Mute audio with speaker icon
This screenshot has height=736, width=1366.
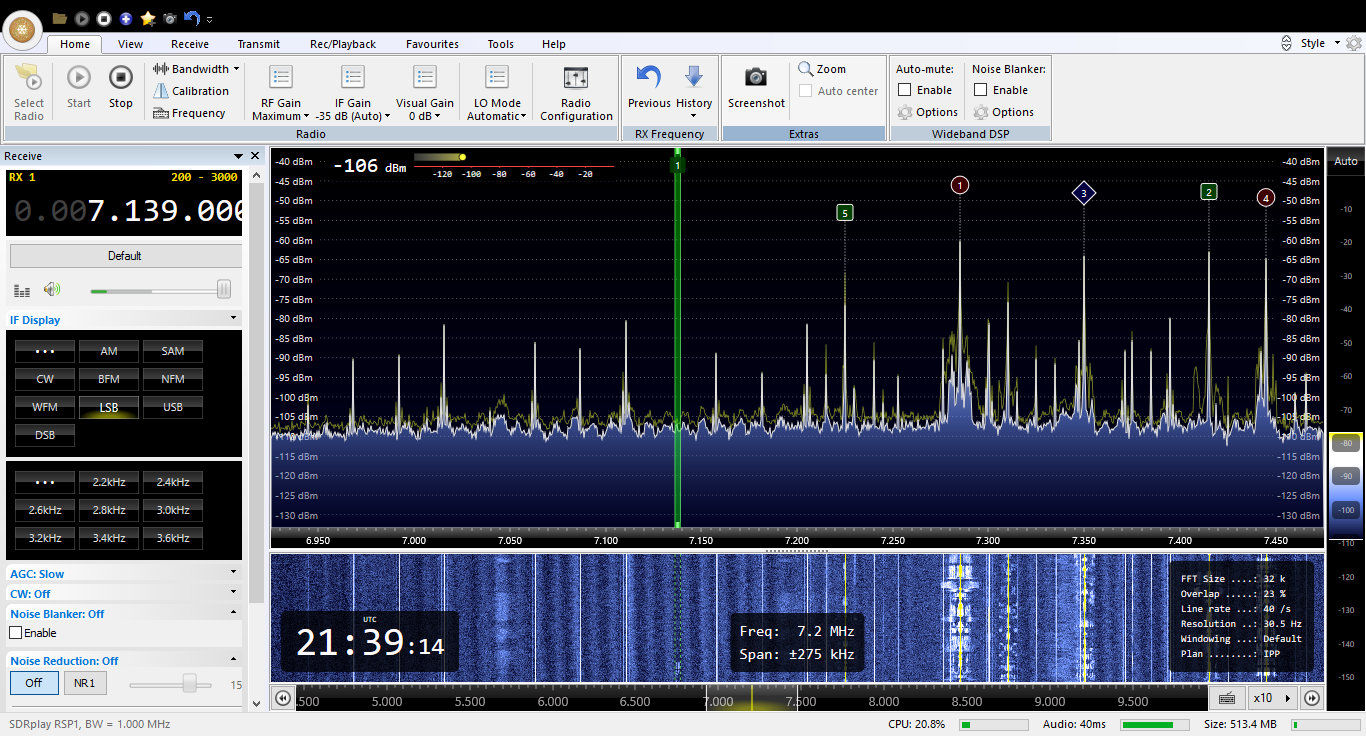(52, 290)
